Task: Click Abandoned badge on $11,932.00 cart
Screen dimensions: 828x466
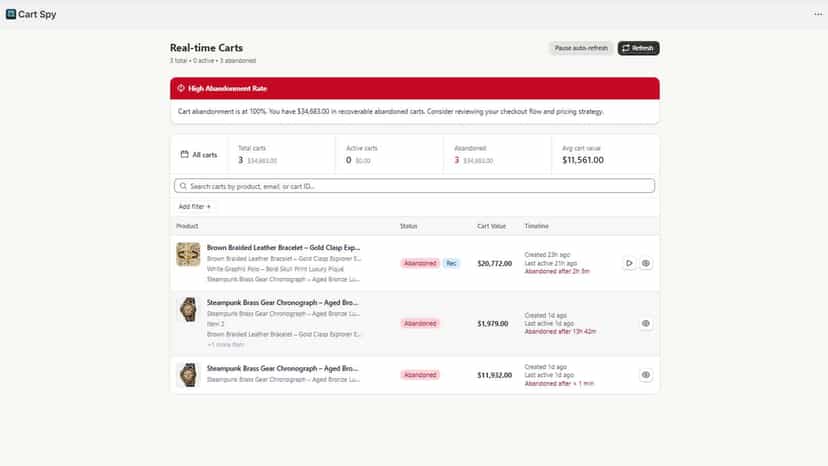Action: (420, 375)
